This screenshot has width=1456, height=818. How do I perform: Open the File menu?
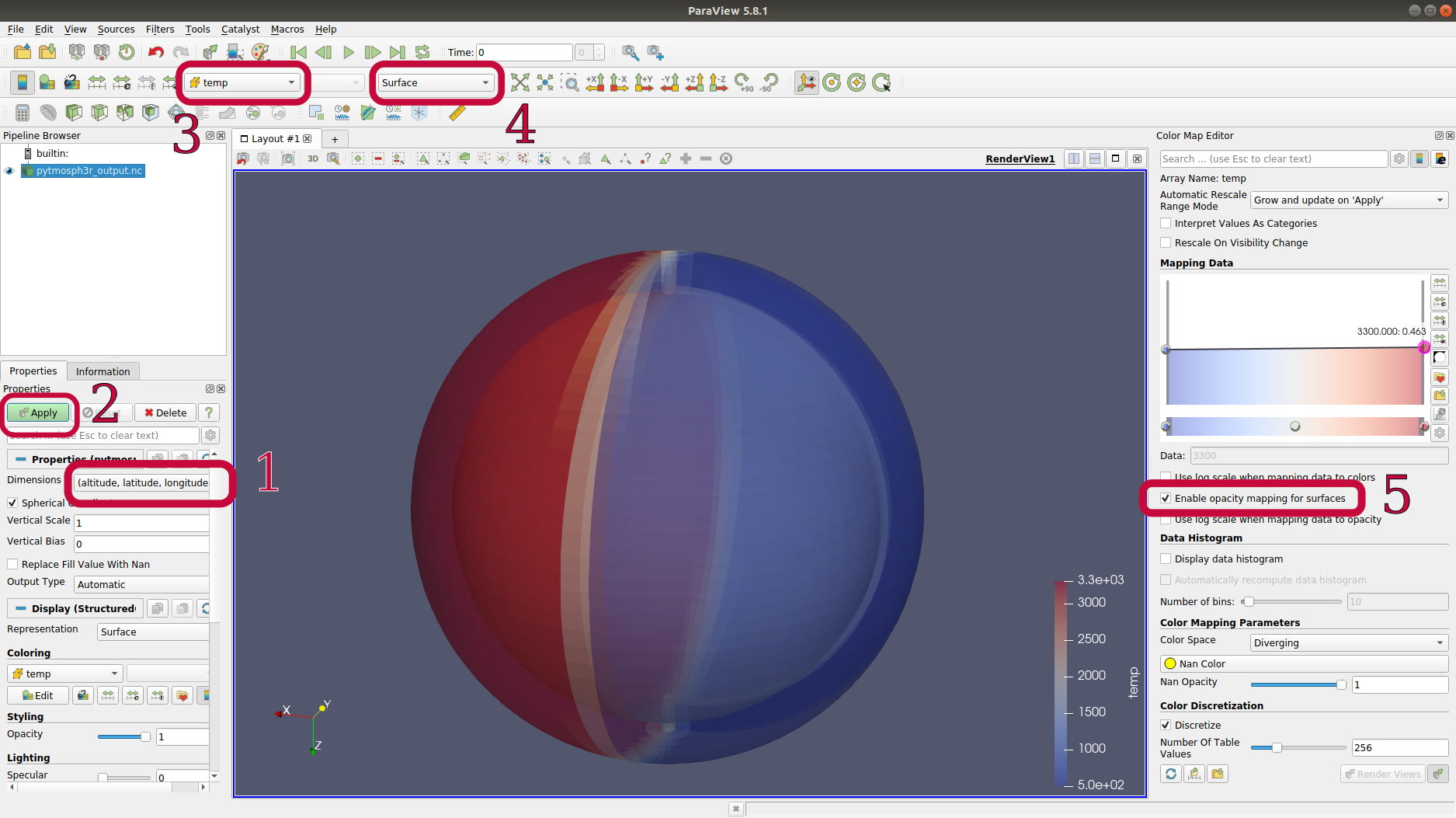16,29
